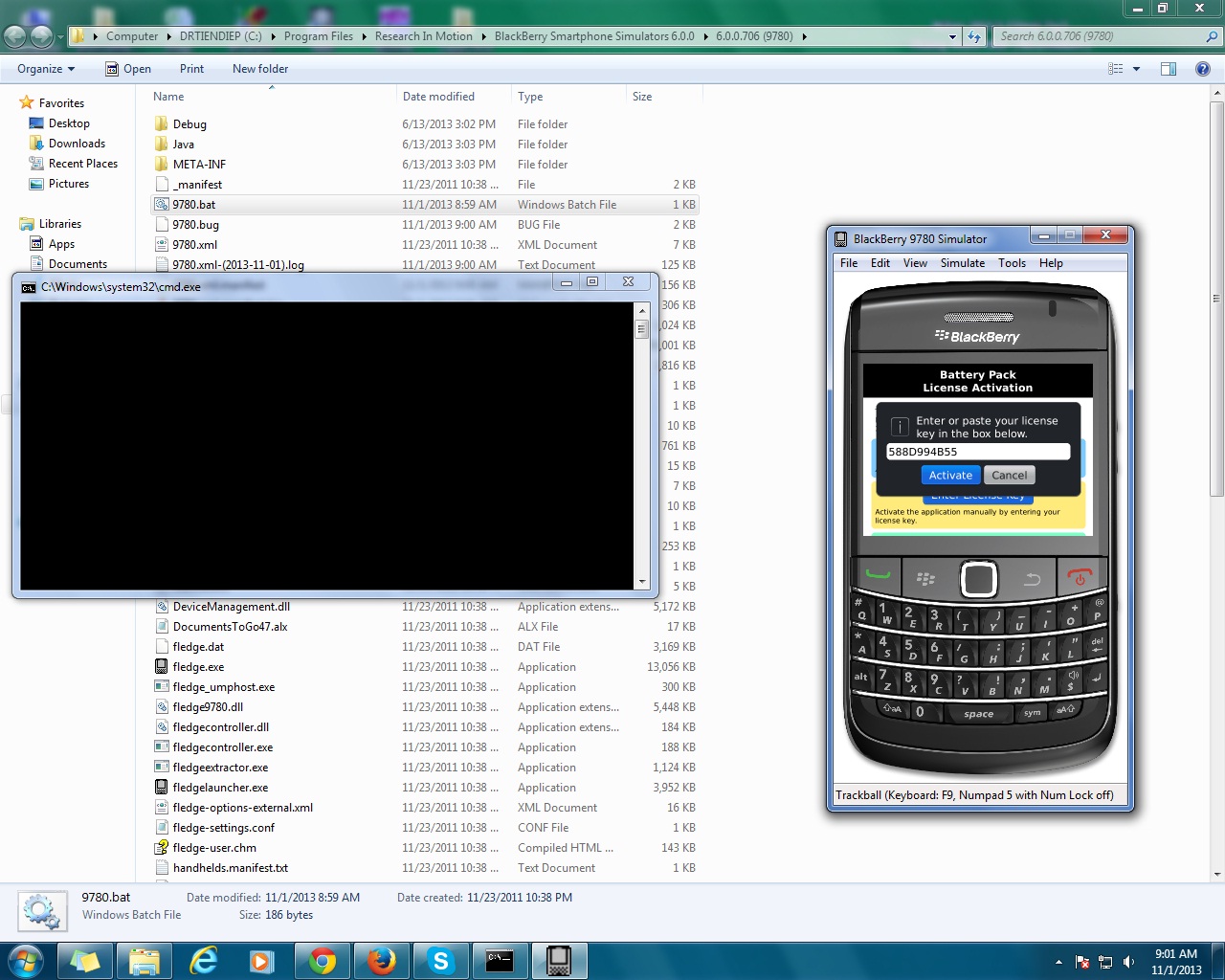Click the simulator trackpad button
This screenshot has height=980, width=1225.
(978, 579)
